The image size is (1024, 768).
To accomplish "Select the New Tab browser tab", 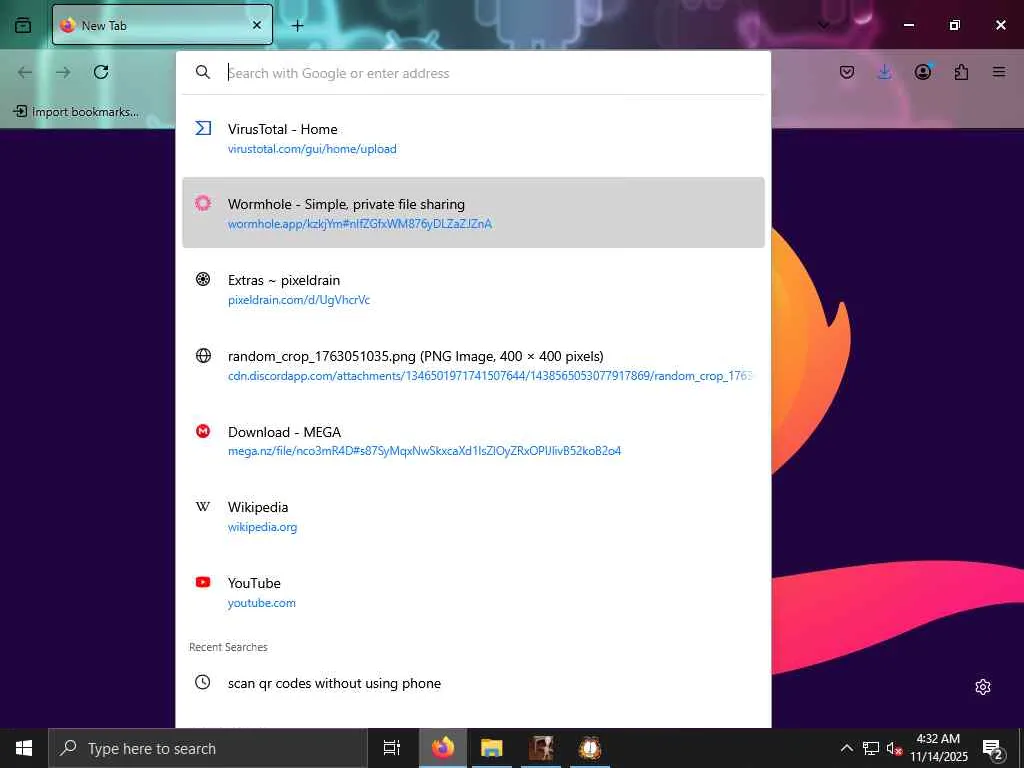I will point(162,25).
